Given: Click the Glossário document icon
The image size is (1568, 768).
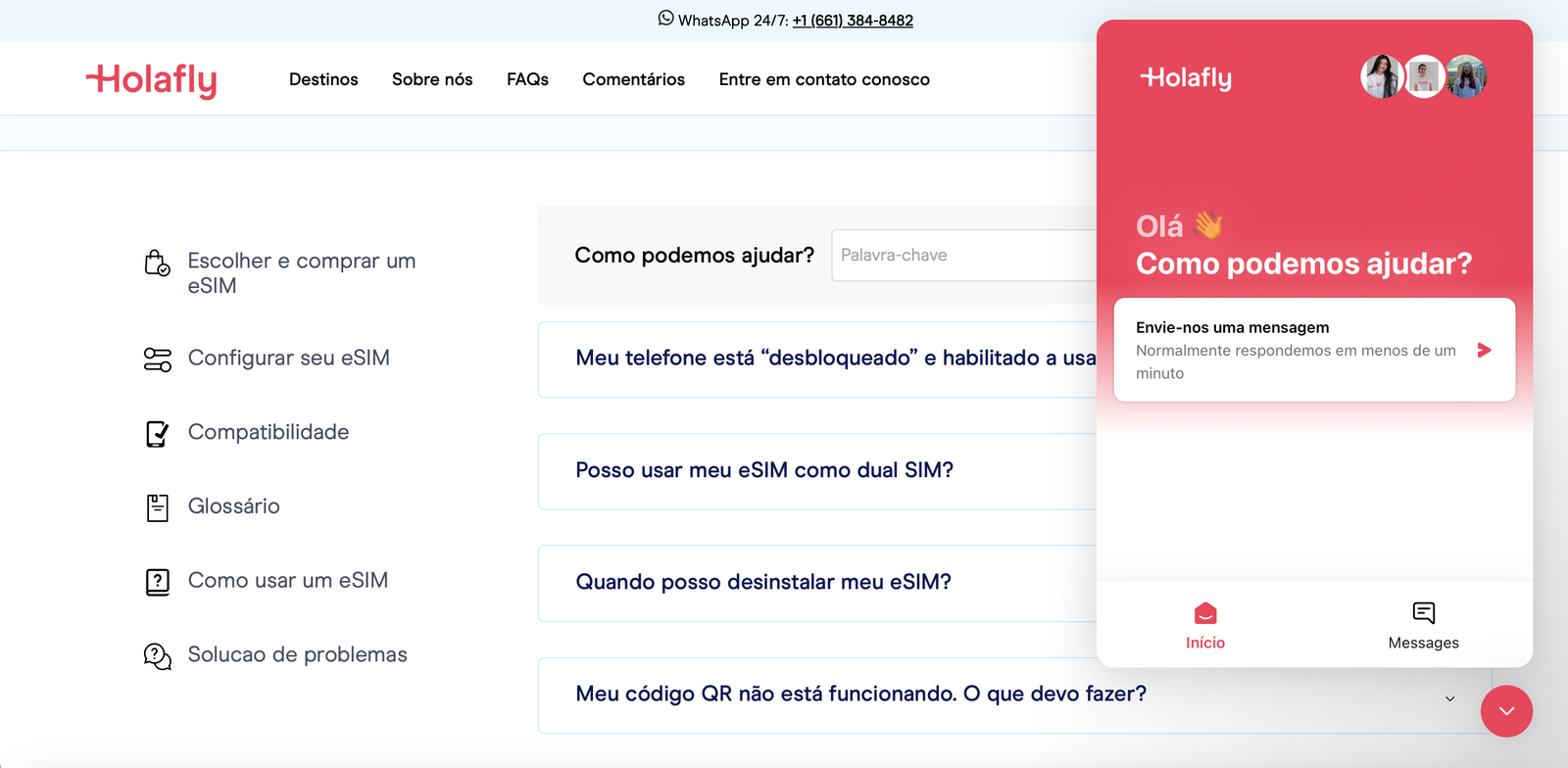Looking at the screenshot, I should click(157, 507).
